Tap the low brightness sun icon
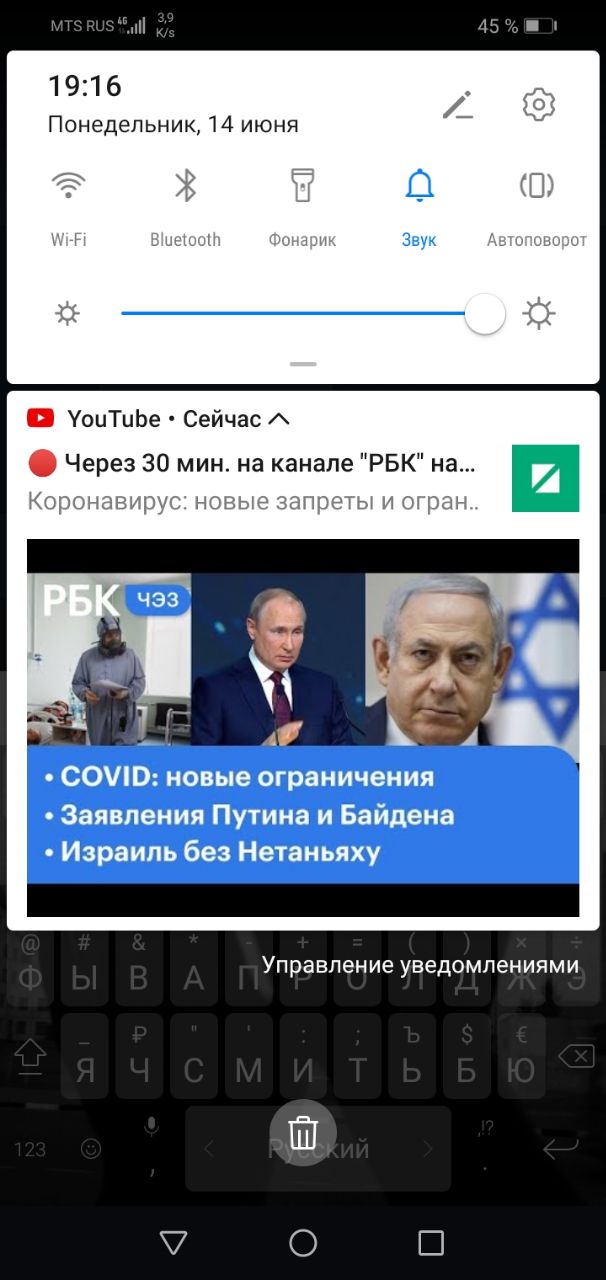 [67, 314]
